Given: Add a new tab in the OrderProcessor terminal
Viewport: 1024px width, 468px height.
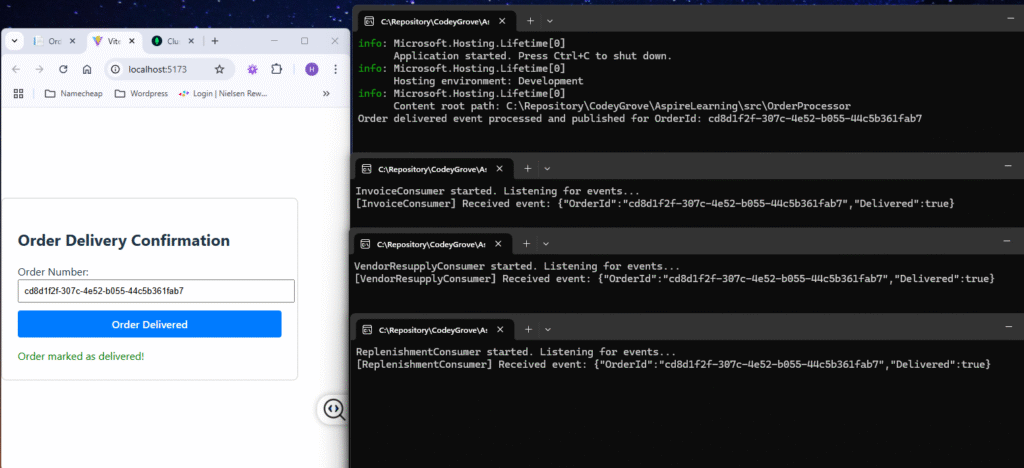Looking at the screenshot, I should coord(530,21).
